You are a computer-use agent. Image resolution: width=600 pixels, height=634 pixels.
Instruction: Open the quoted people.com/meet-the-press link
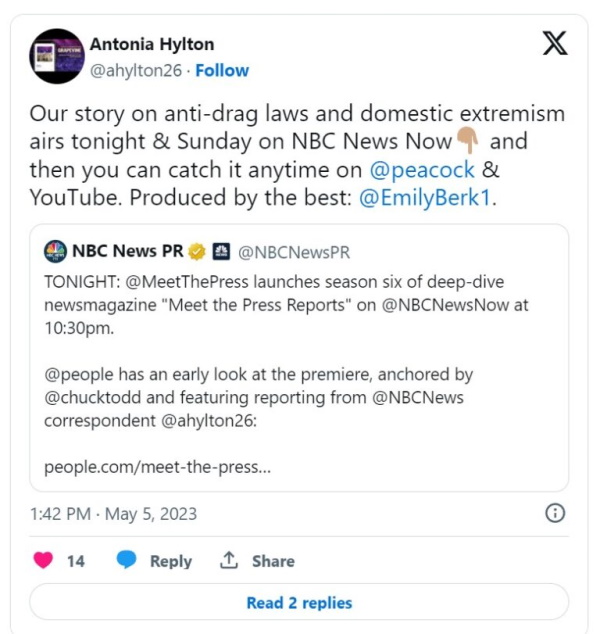coord(157,467)
